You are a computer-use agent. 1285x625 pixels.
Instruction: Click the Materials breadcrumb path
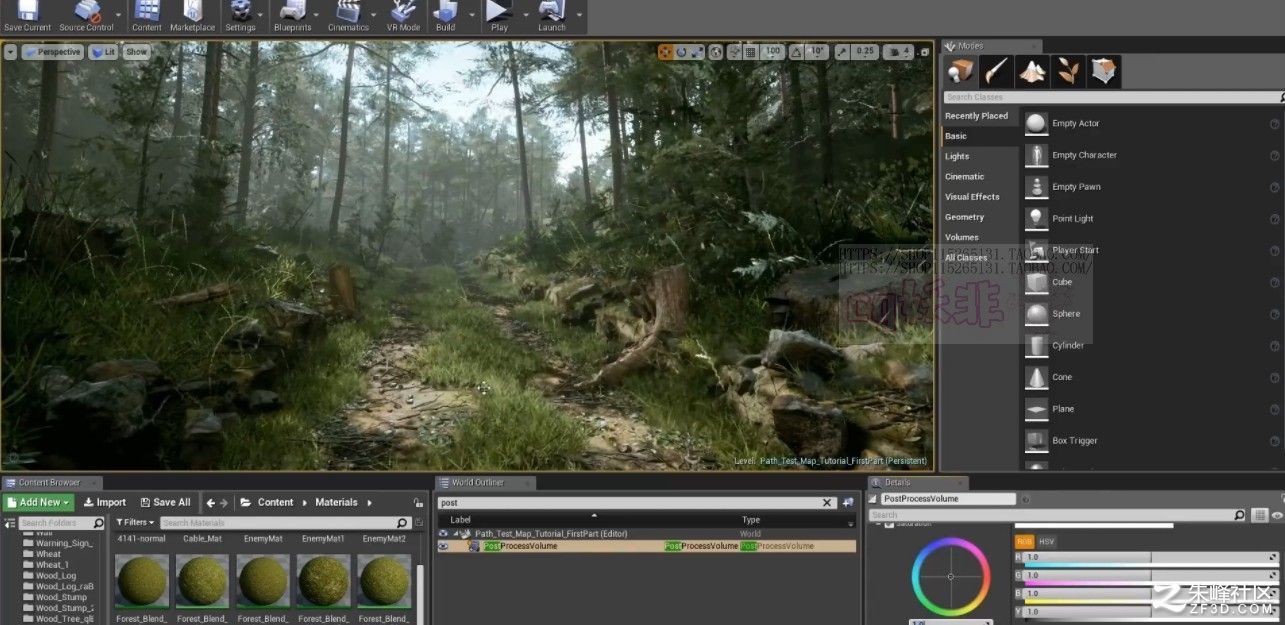pos(336,503)
